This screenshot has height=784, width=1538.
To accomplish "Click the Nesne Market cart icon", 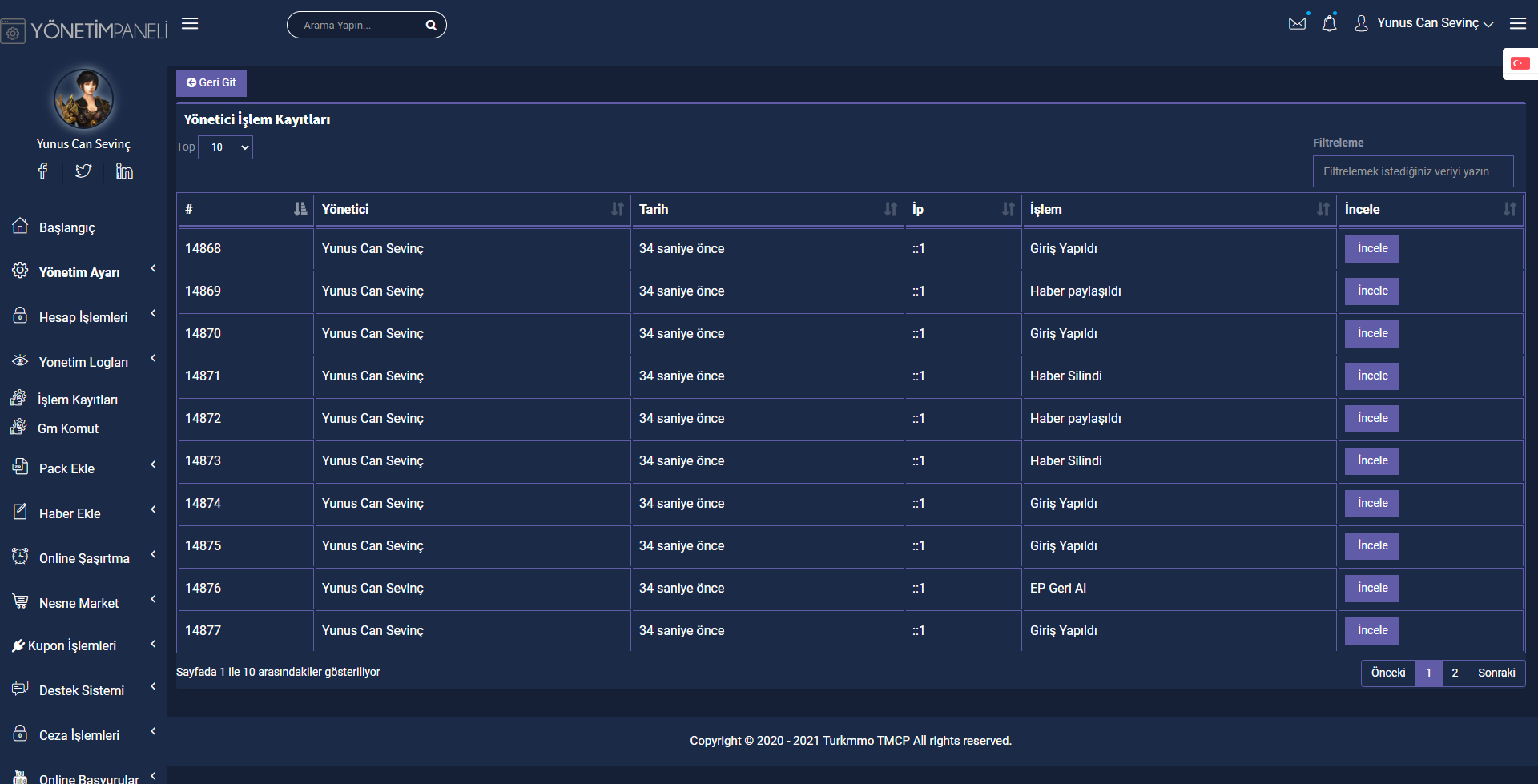I will click(20, 601).
